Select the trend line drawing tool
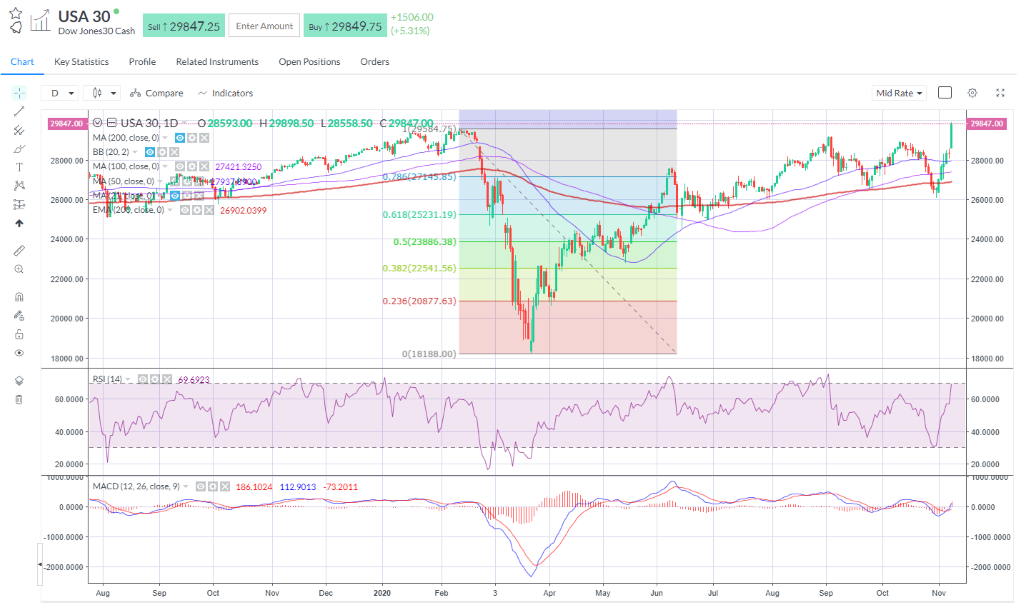Image resolution: width=1024 pixels, height=603 pixels. (19, 111)
